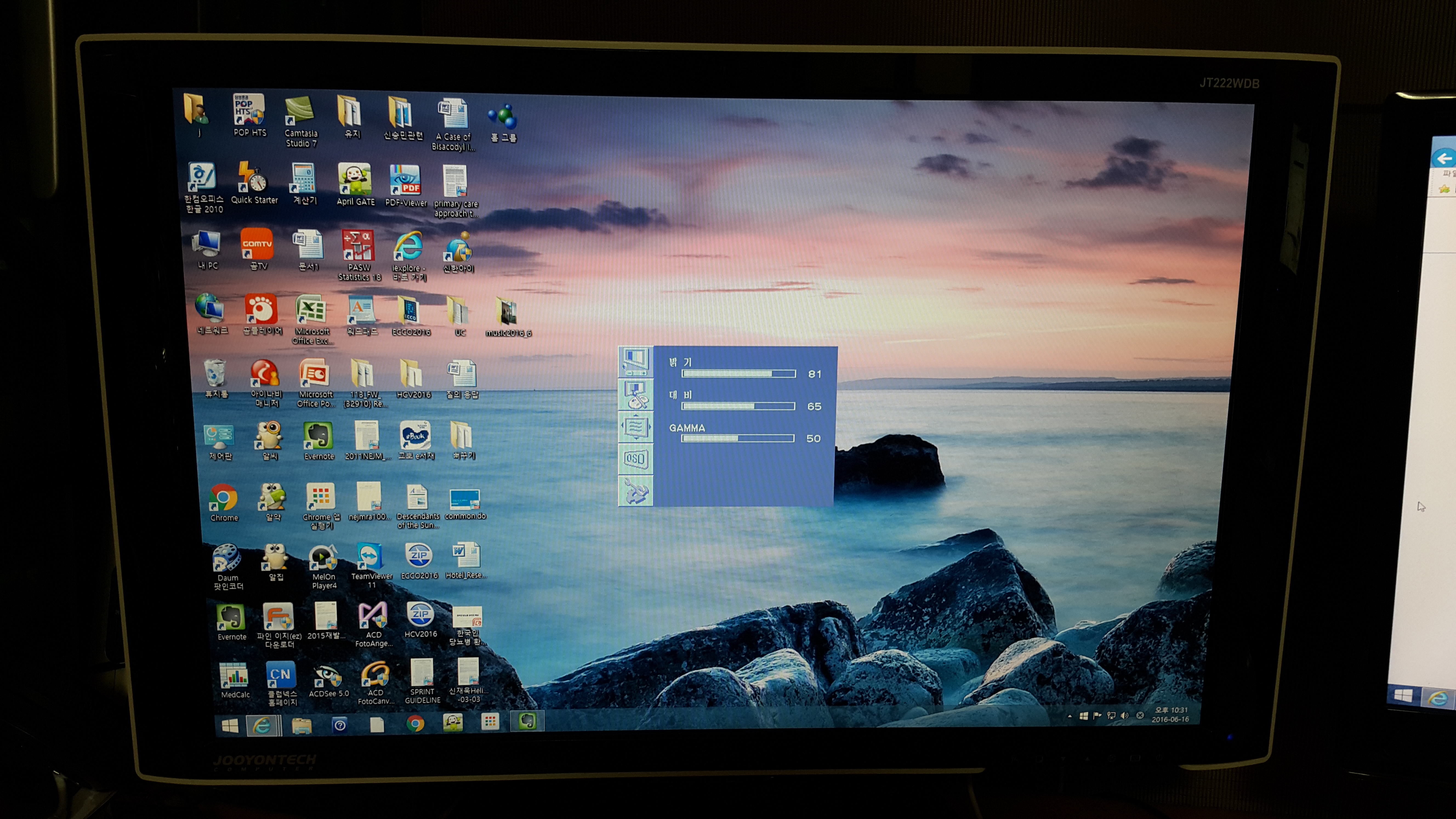Open the 알약 antivirus icon

click(x=273, y=502)
